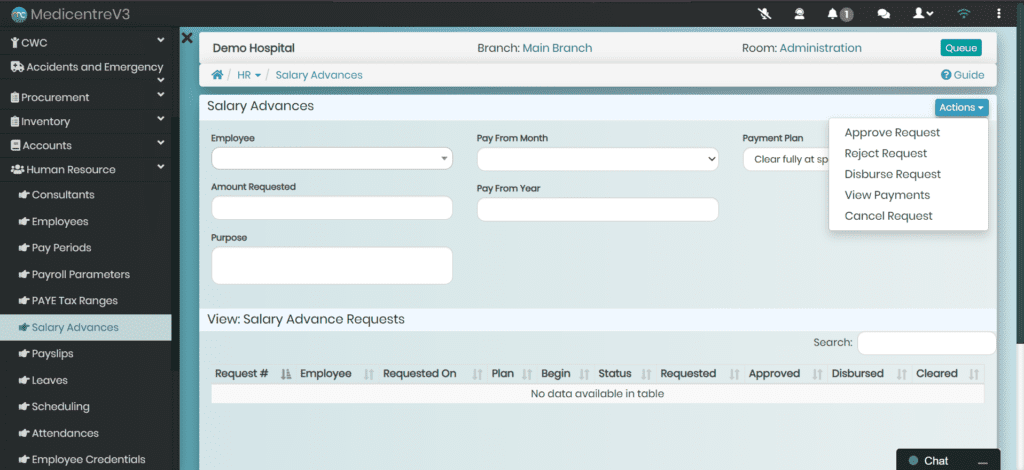Image resolution: width=1024 pixels, height=470 pixels.
Task: Open Payslips in sidebar
Action: (x=86, y=354)
